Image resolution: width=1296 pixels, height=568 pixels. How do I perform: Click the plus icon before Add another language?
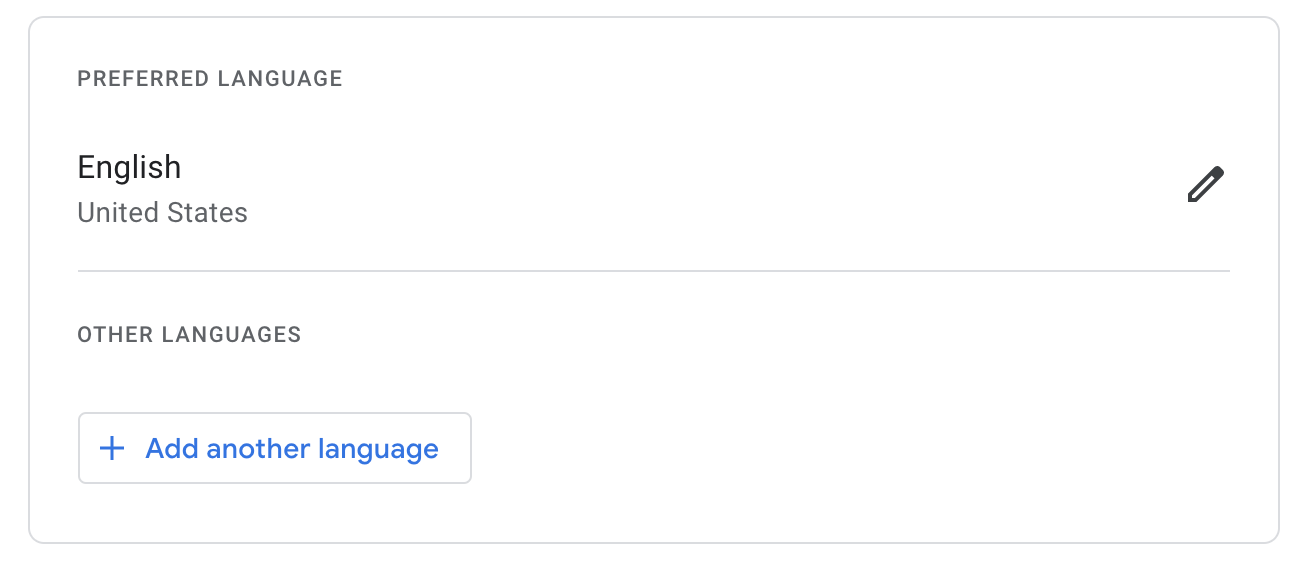click(x=112, y=448)
